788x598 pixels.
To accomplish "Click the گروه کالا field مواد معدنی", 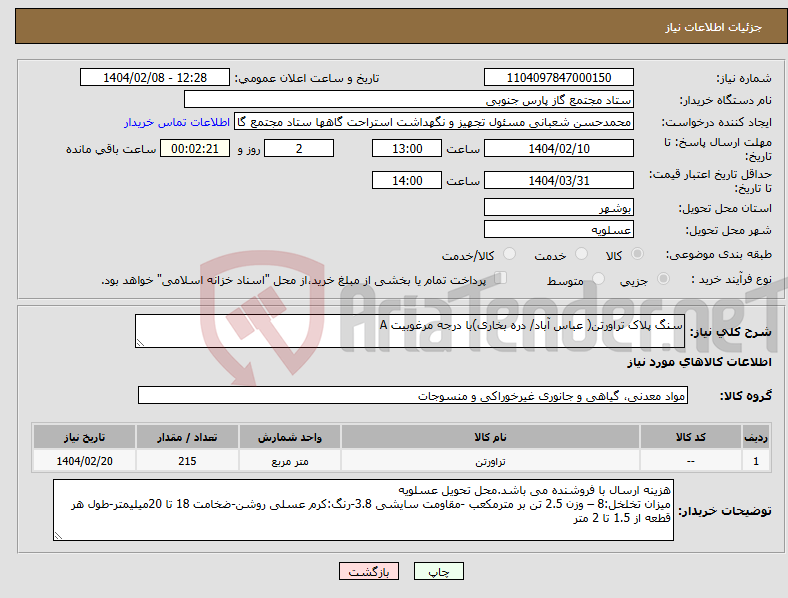I will pyautogui.click(x=413, y=395).
